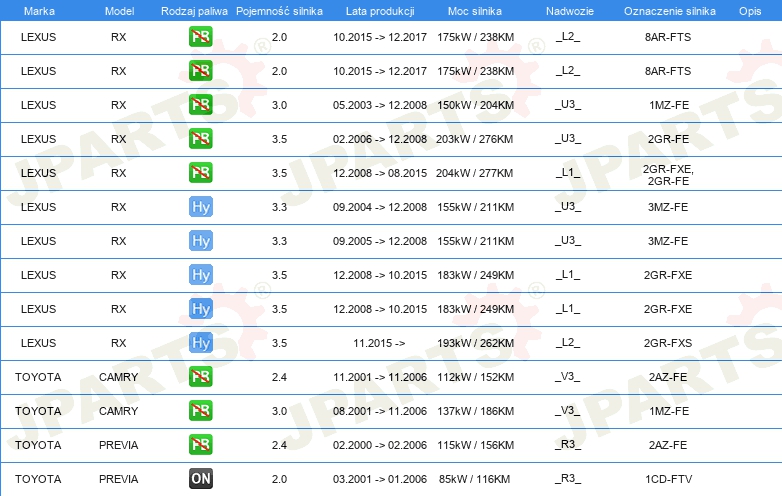Image resolution: width=782 pixels, height=496 pixels.
Task: Click the Nadwozie column header
Action: 570,11
